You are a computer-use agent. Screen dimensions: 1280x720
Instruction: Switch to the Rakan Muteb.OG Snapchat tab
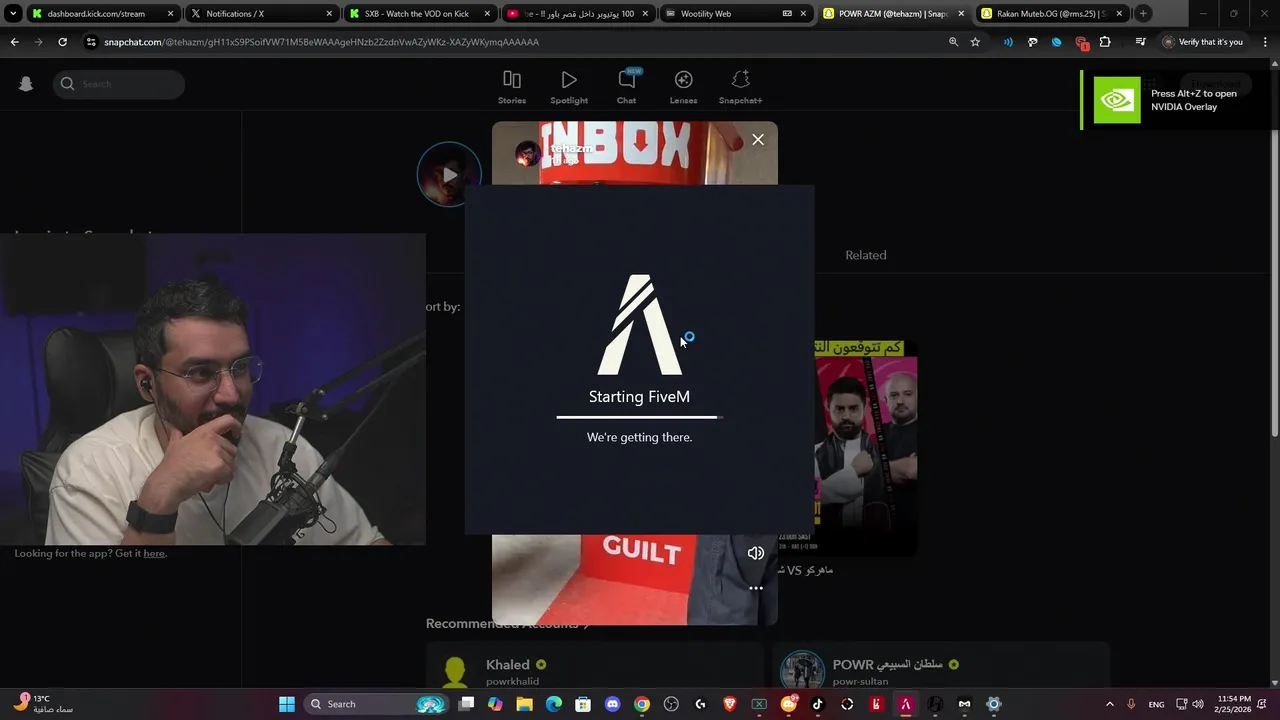tap(1054, 14)
